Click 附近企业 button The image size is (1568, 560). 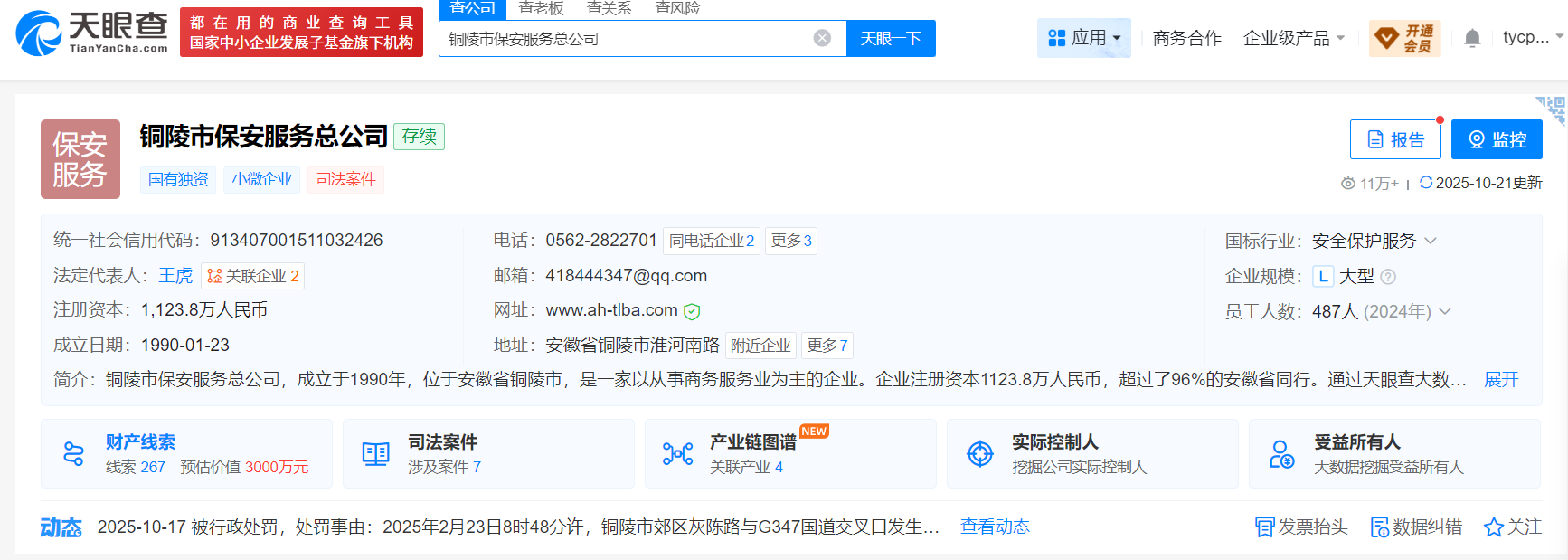tap(760, 346)
